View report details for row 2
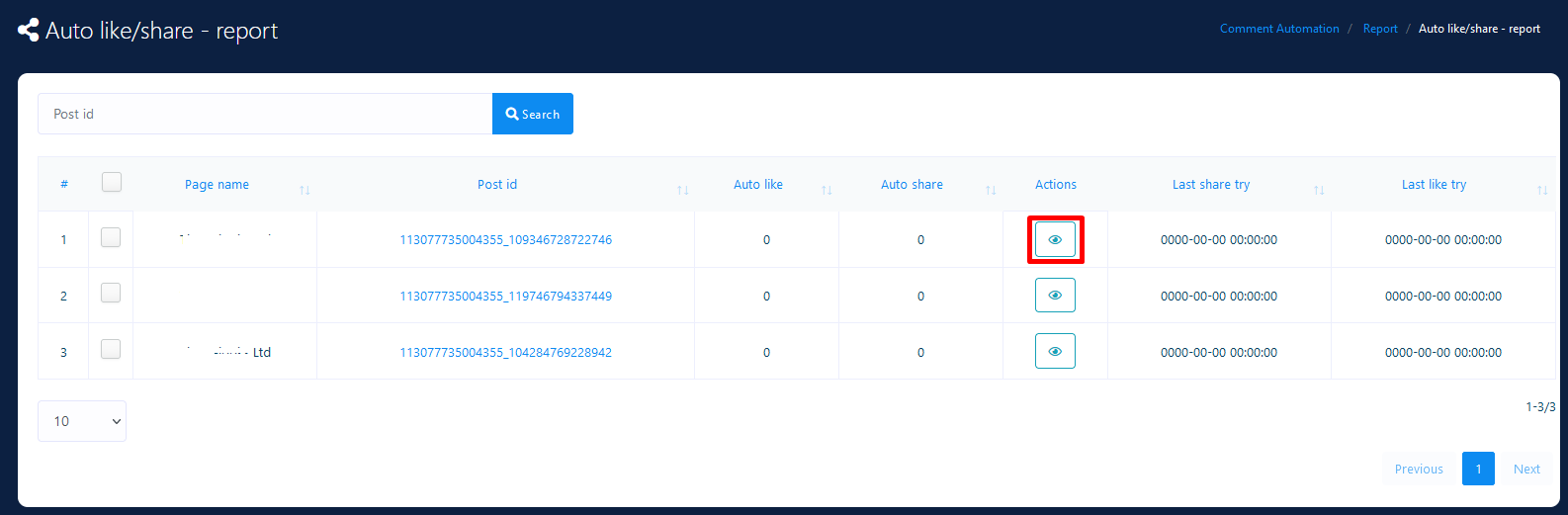The height and width of the screenshot is (515, 1568). point(1055,296)
